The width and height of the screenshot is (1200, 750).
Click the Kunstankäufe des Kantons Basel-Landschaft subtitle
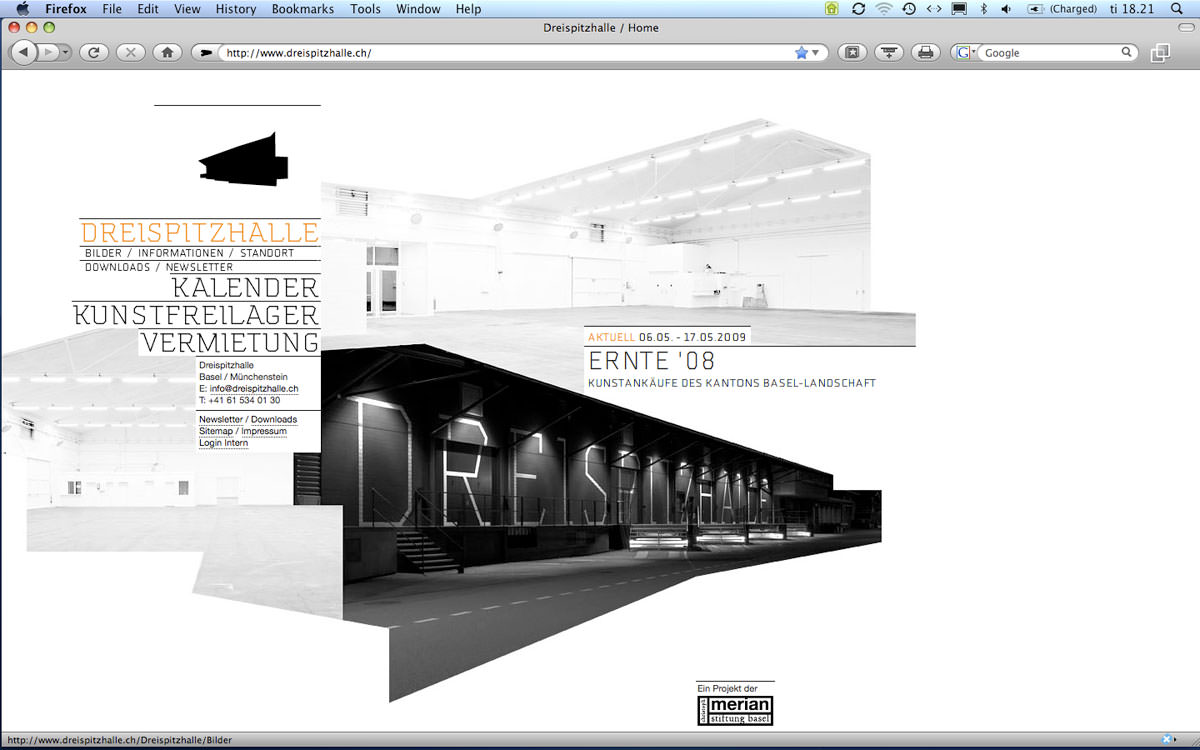coord(732,383)
